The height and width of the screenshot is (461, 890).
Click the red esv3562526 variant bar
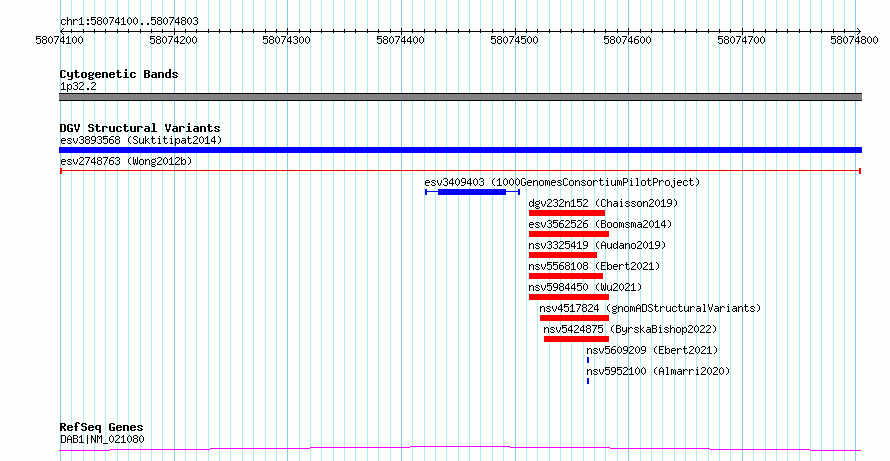tap(569, 234)
